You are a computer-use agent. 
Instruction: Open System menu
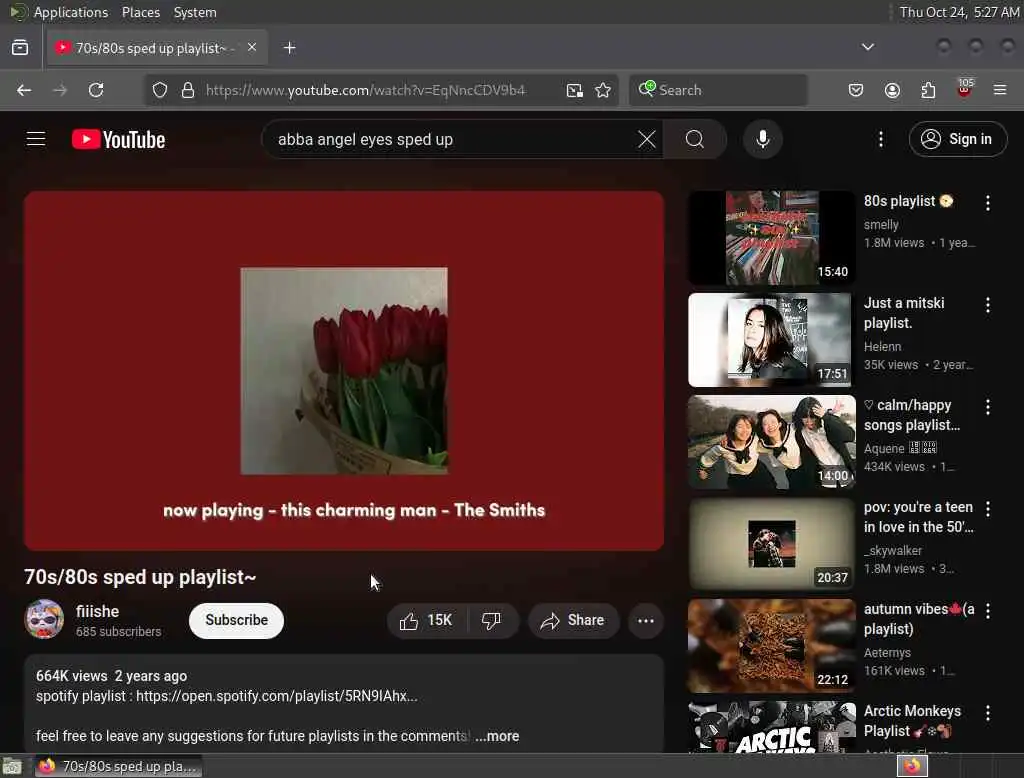click(x=195, y=12)
